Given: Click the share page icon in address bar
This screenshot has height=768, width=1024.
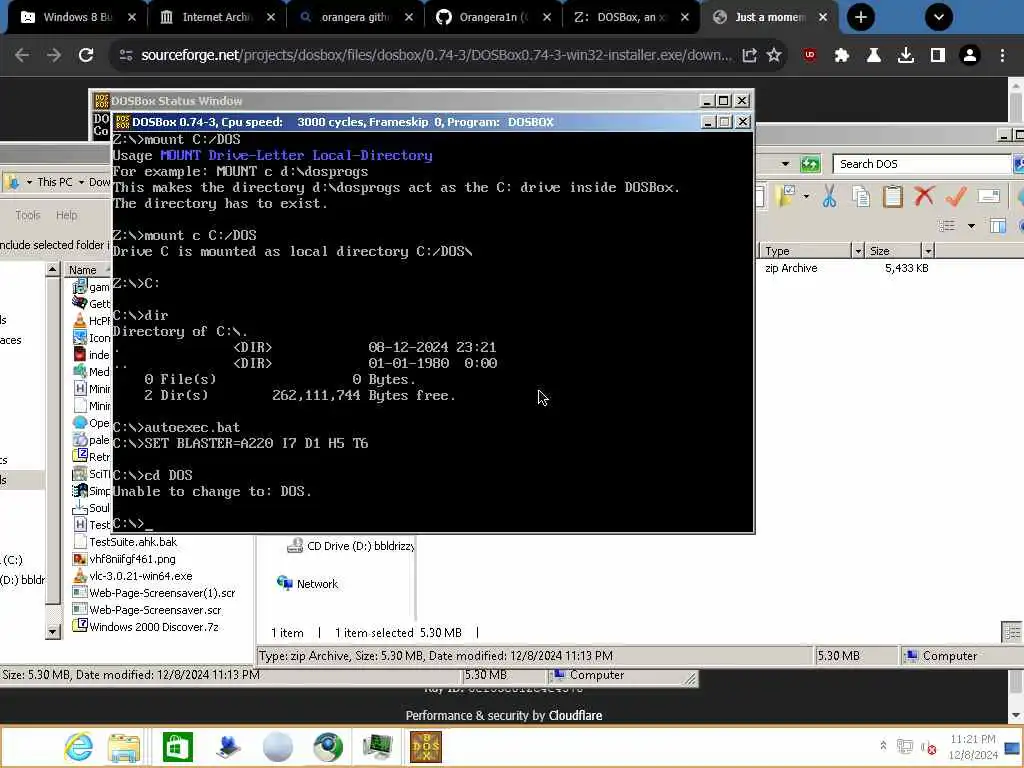Looking at the screenshot, I should (750, 56).
